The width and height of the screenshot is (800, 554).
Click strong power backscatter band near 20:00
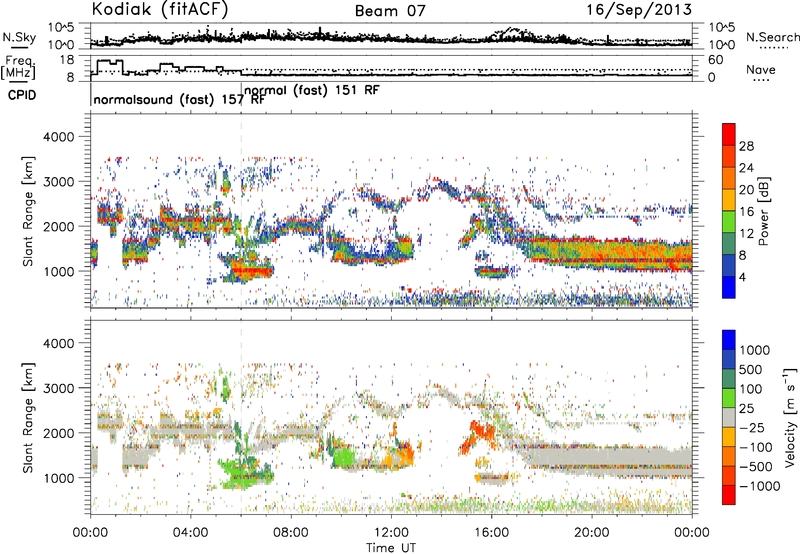[592, 253]
